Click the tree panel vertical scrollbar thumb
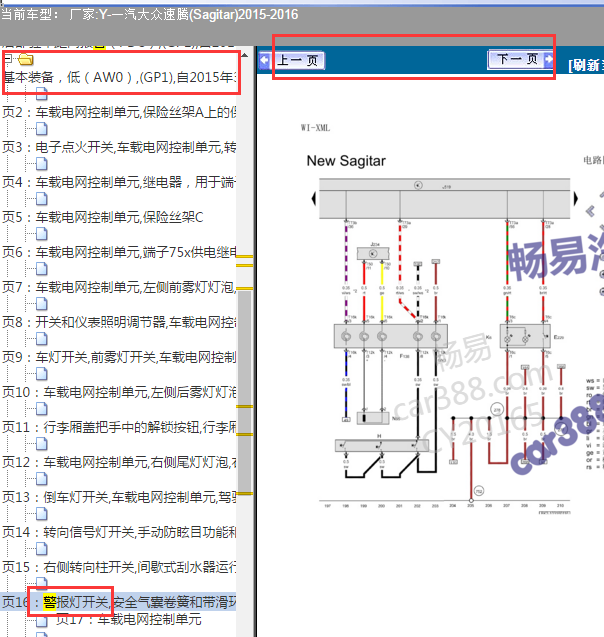This screenshot has height=637, width=604. pyautogui.click(x=244, y=392)
